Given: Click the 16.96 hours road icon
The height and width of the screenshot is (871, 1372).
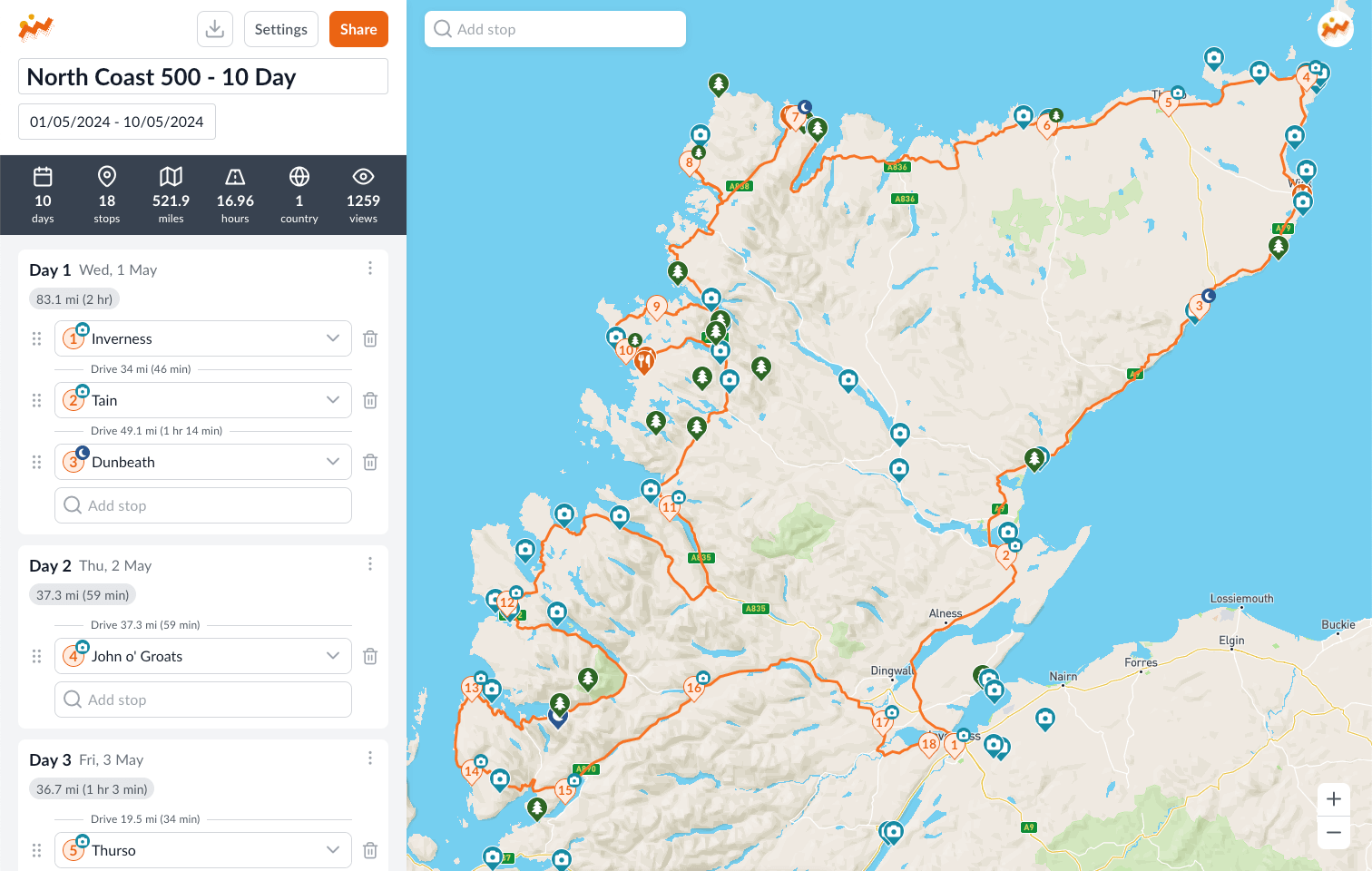Looking at the screenshot, I should point(235,176).
